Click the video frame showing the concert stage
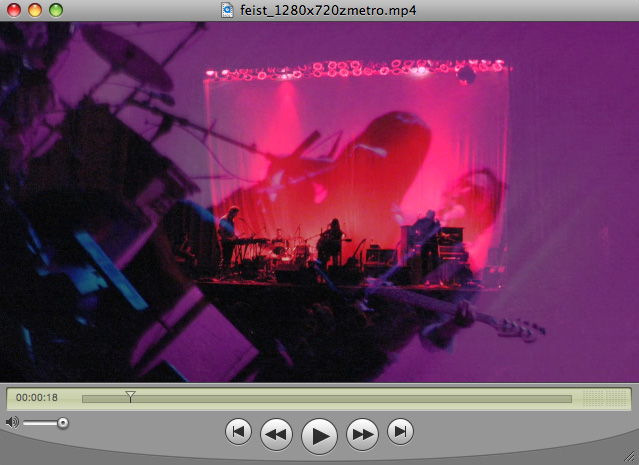Viewport: 639px width, 465px height. 320,202
